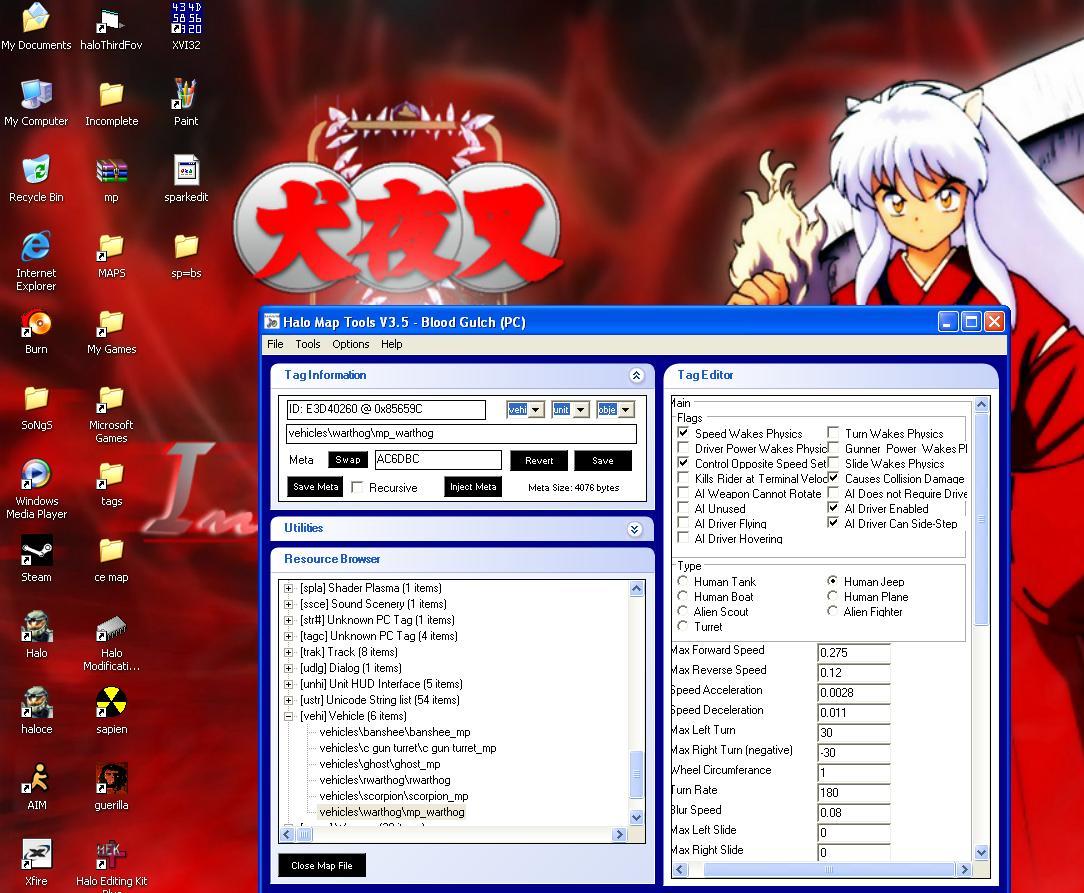Click Close Map File button
1084x893 pixels.
click(321, 865)
